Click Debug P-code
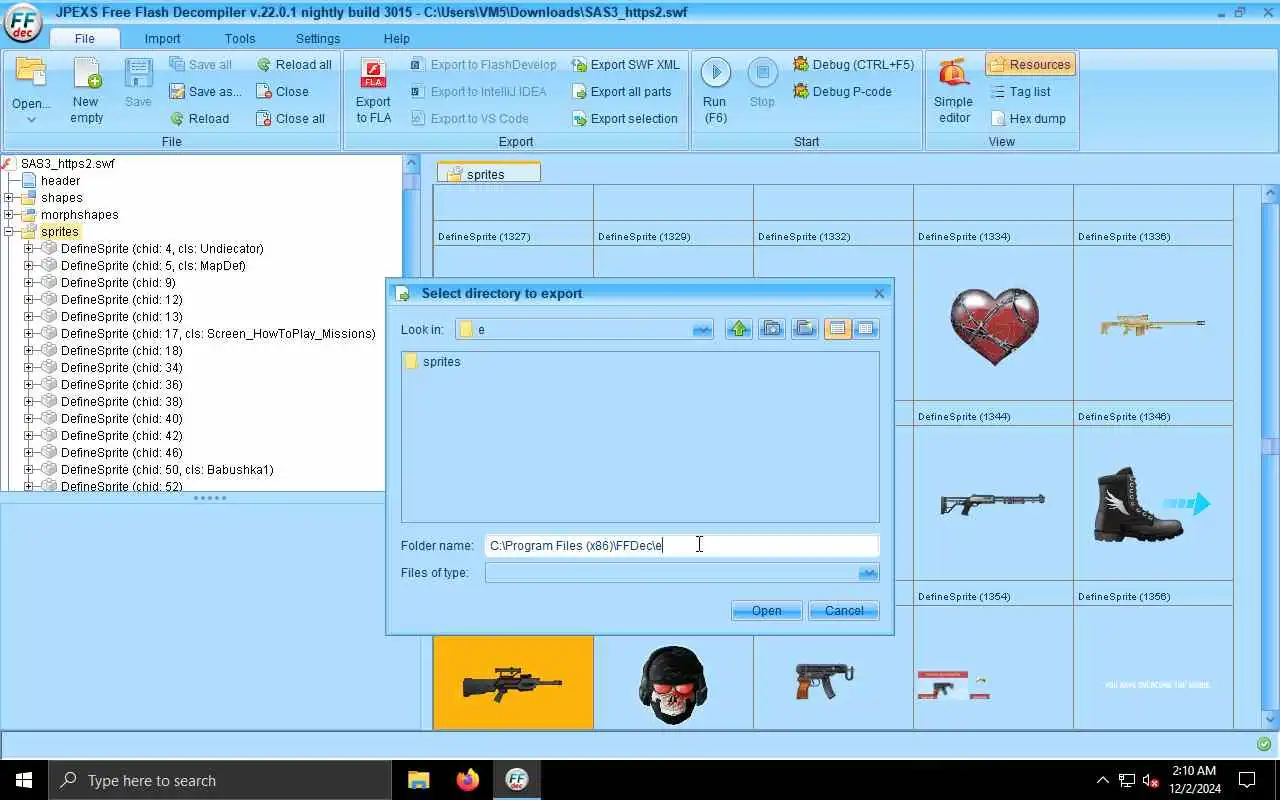Screen dimensions: 1280x800 pyautogui.click(x=842, y=91)
